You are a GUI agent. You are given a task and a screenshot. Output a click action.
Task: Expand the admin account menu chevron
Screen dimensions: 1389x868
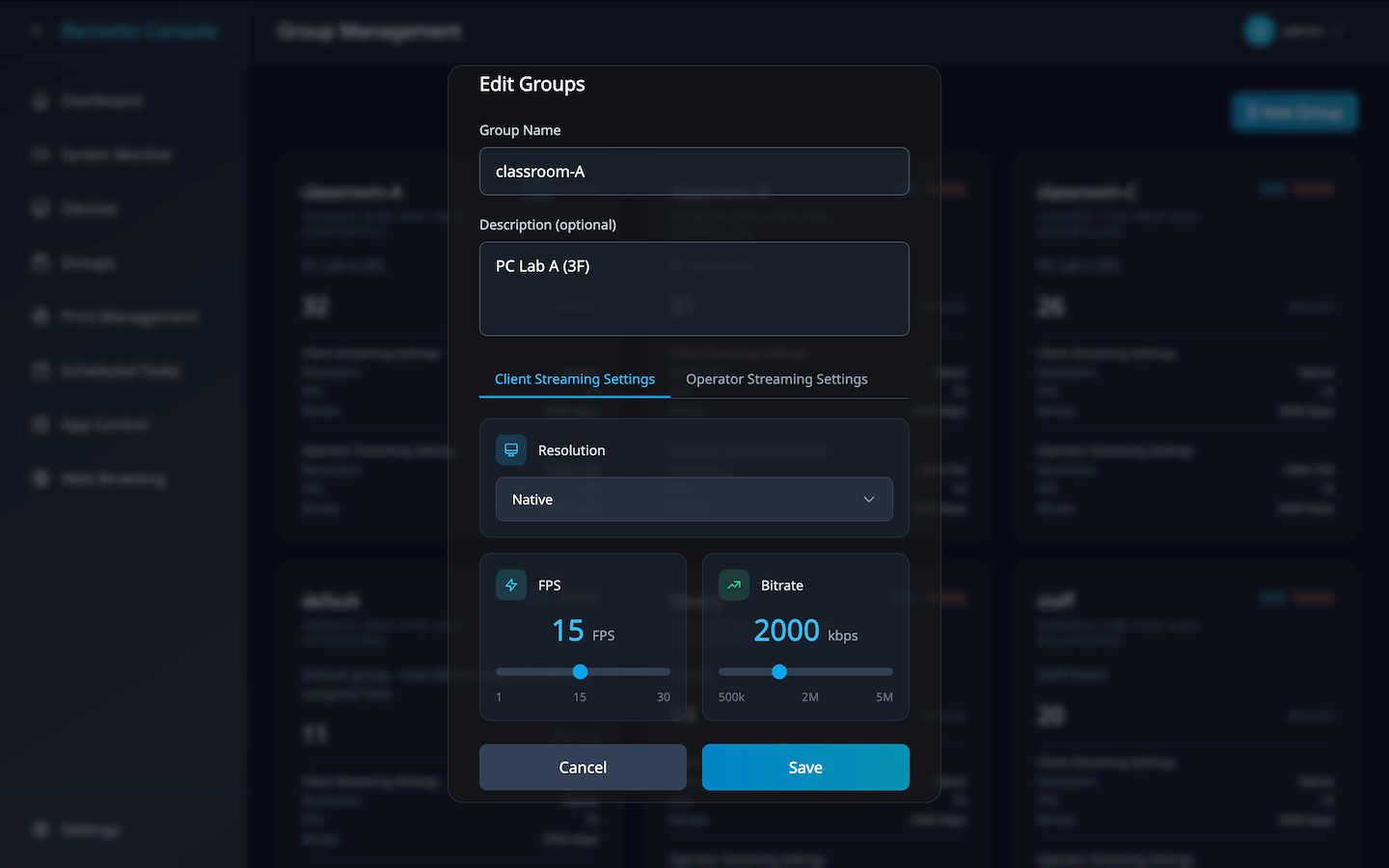[1340, 32]
